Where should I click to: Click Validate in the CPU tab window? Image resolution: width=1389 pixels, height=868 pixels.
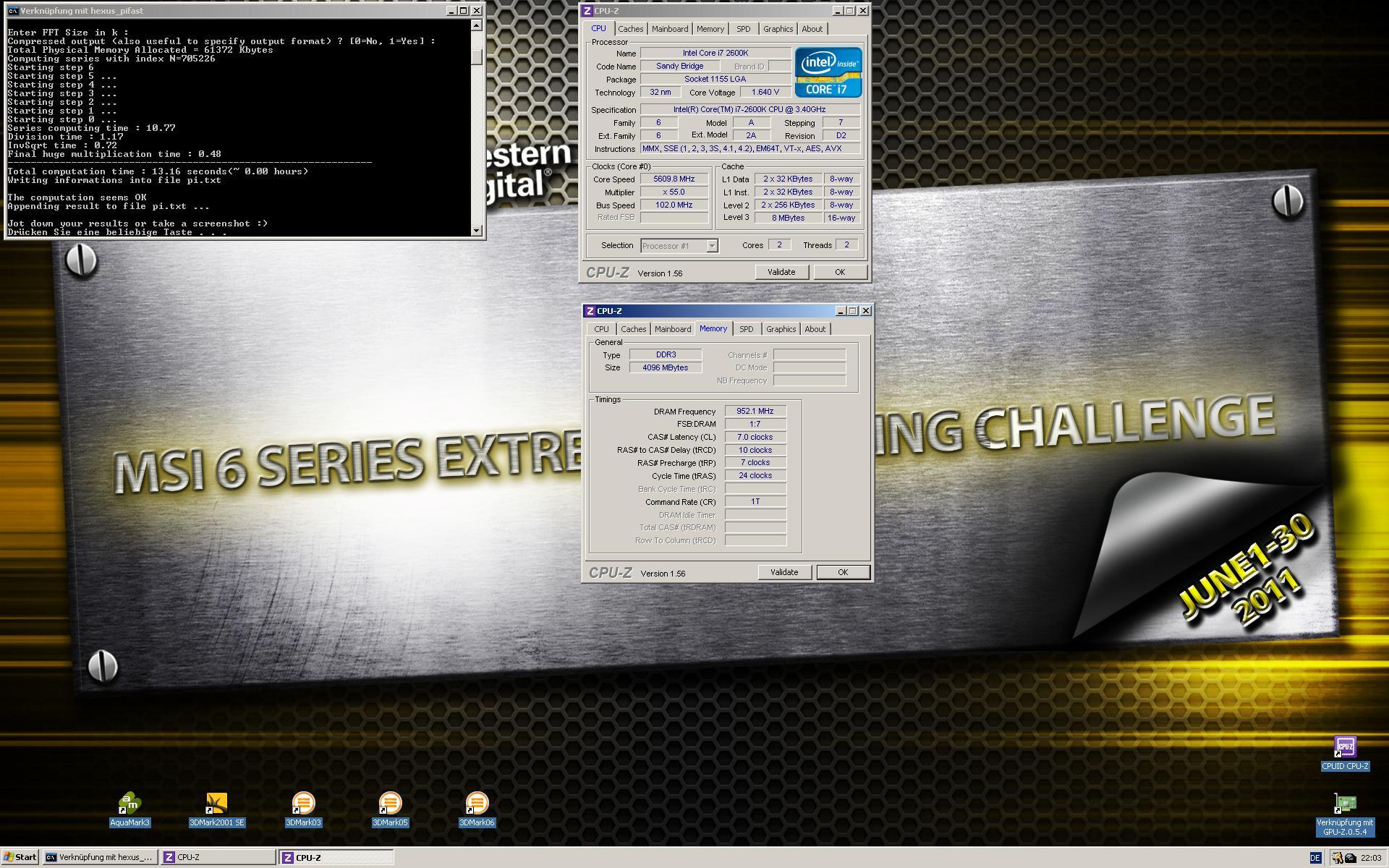pyautogui.click(x=781, y=272)
